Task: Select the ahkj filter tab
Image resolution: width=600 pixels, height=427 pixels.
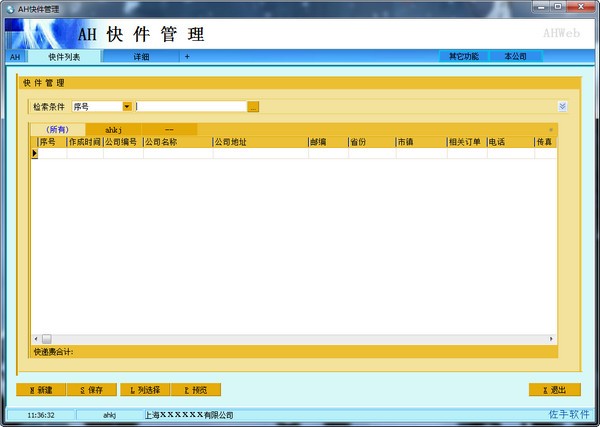Action: coord(113,129)
